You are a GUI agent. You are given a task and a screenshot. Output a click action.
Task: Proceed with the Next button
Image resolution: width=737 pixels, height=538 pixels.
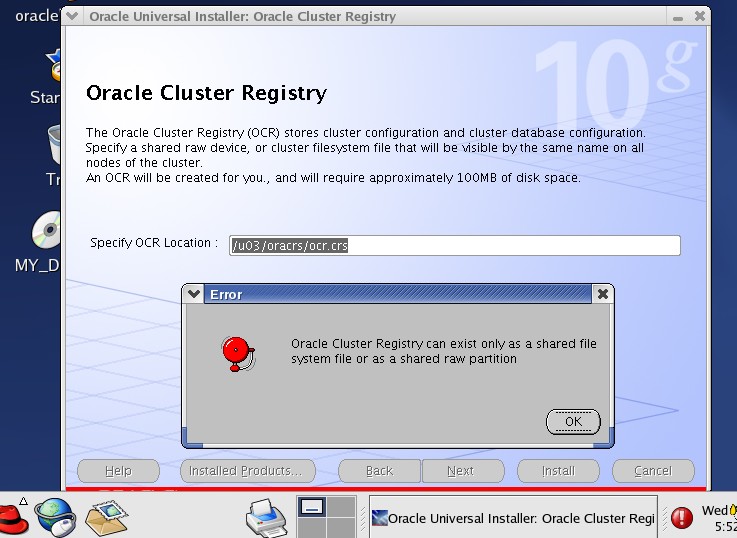pyautogui.click(x=460, y=471)
